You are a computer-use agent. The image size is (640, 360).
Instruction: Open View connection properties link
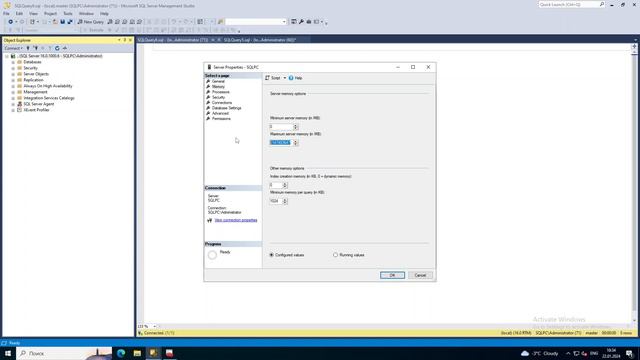tap(236, 220)
